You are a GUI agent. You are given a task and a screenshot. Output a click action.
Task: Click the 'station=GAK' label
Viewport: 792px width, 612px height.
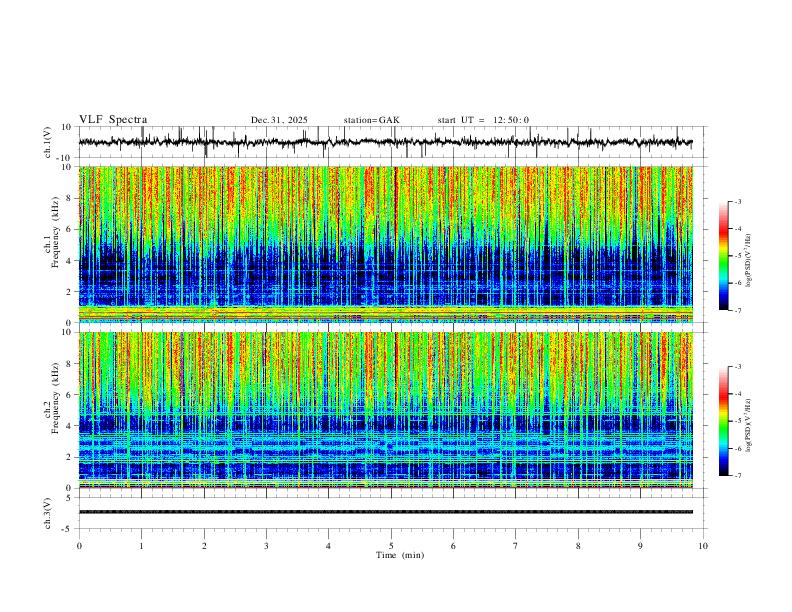coord(371,120)
